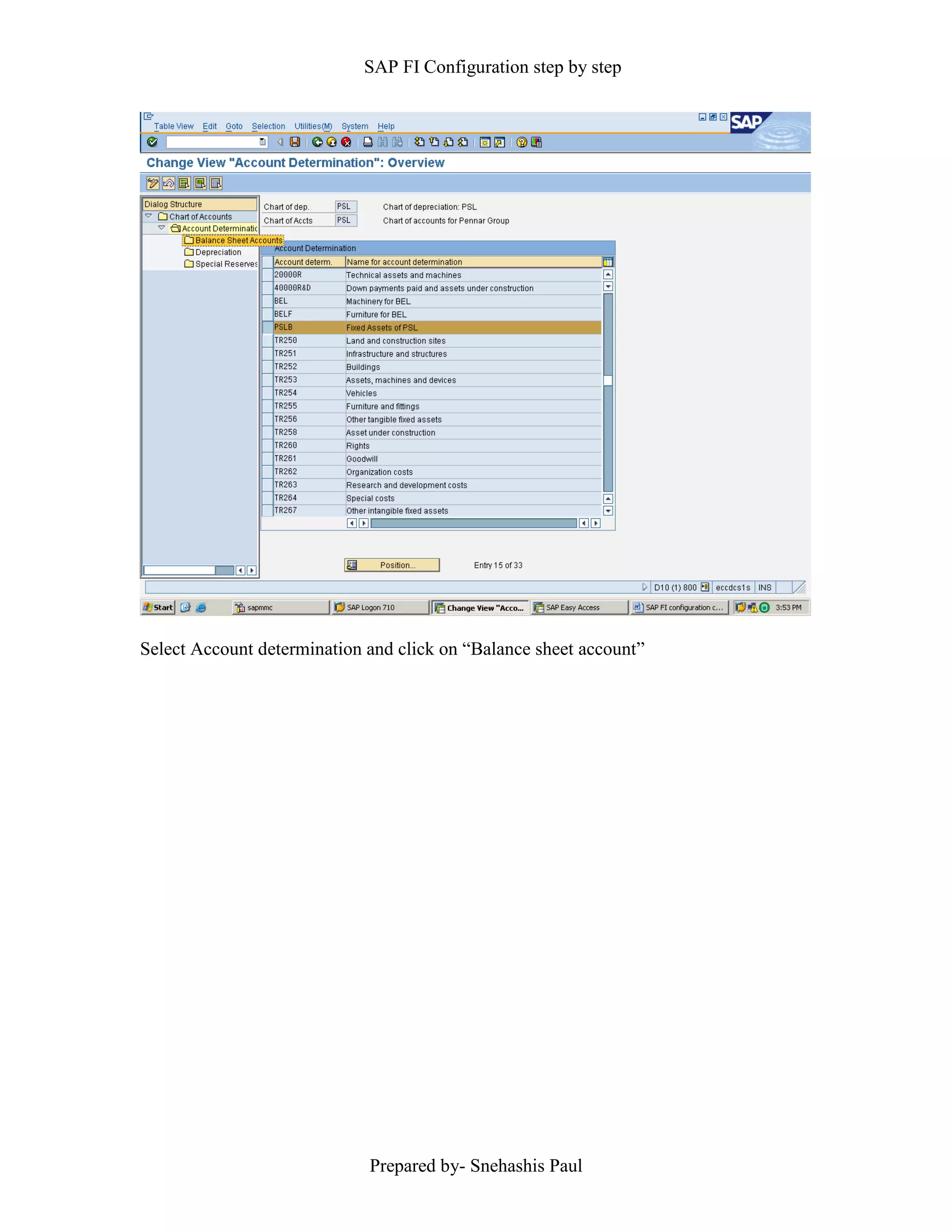Click the Create New Session icon
This screenshot has height=1232, width=952.
pyautogui.click(x=485, y=142)
